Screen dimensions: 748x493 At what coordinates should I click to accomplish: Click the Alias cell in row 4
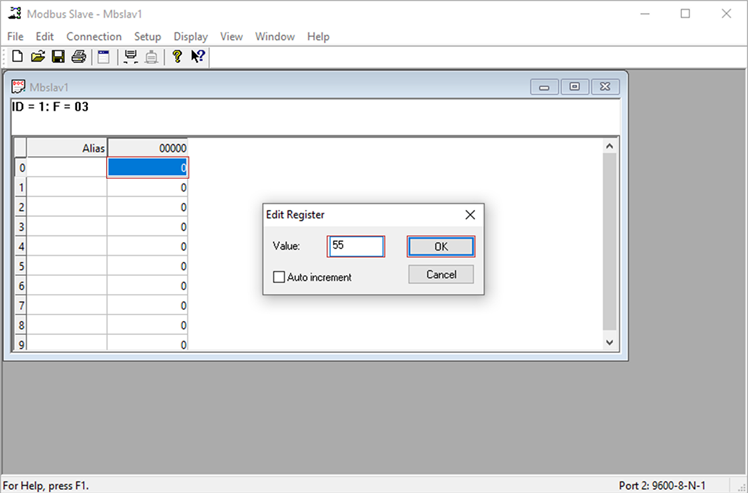pos(67,246)
